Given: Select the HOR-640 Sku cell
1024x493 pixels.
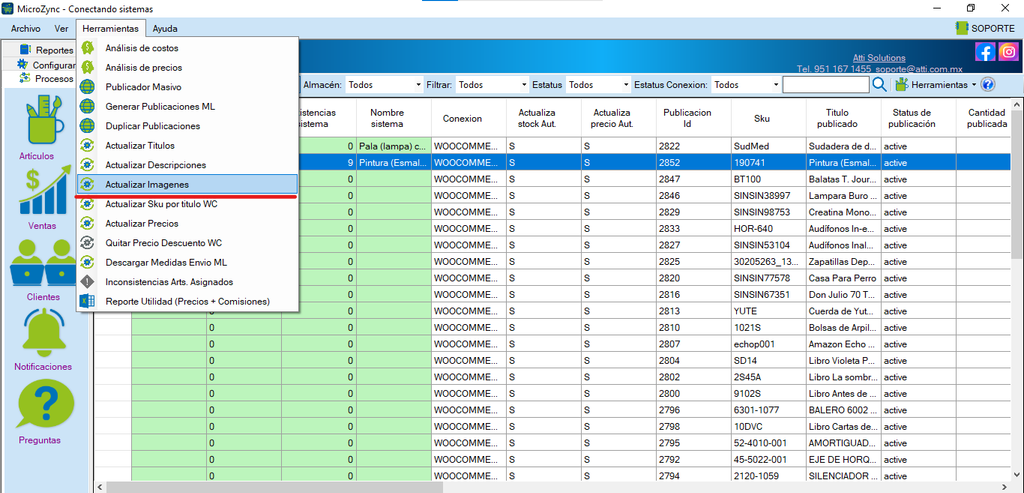Looking at the screenshot, I should tap(769, 229).
